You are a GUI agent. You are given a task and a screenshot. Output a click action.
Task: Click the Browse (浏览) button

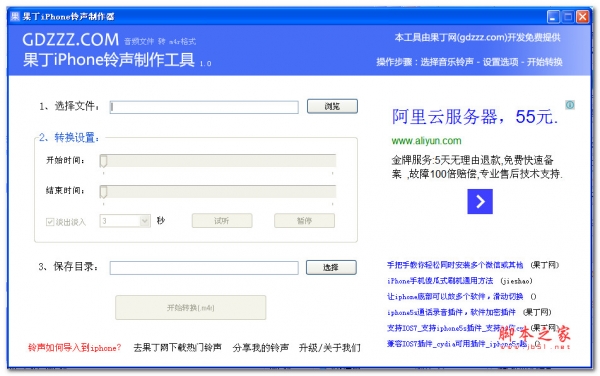pyautogui.click(x=332, y=106)
